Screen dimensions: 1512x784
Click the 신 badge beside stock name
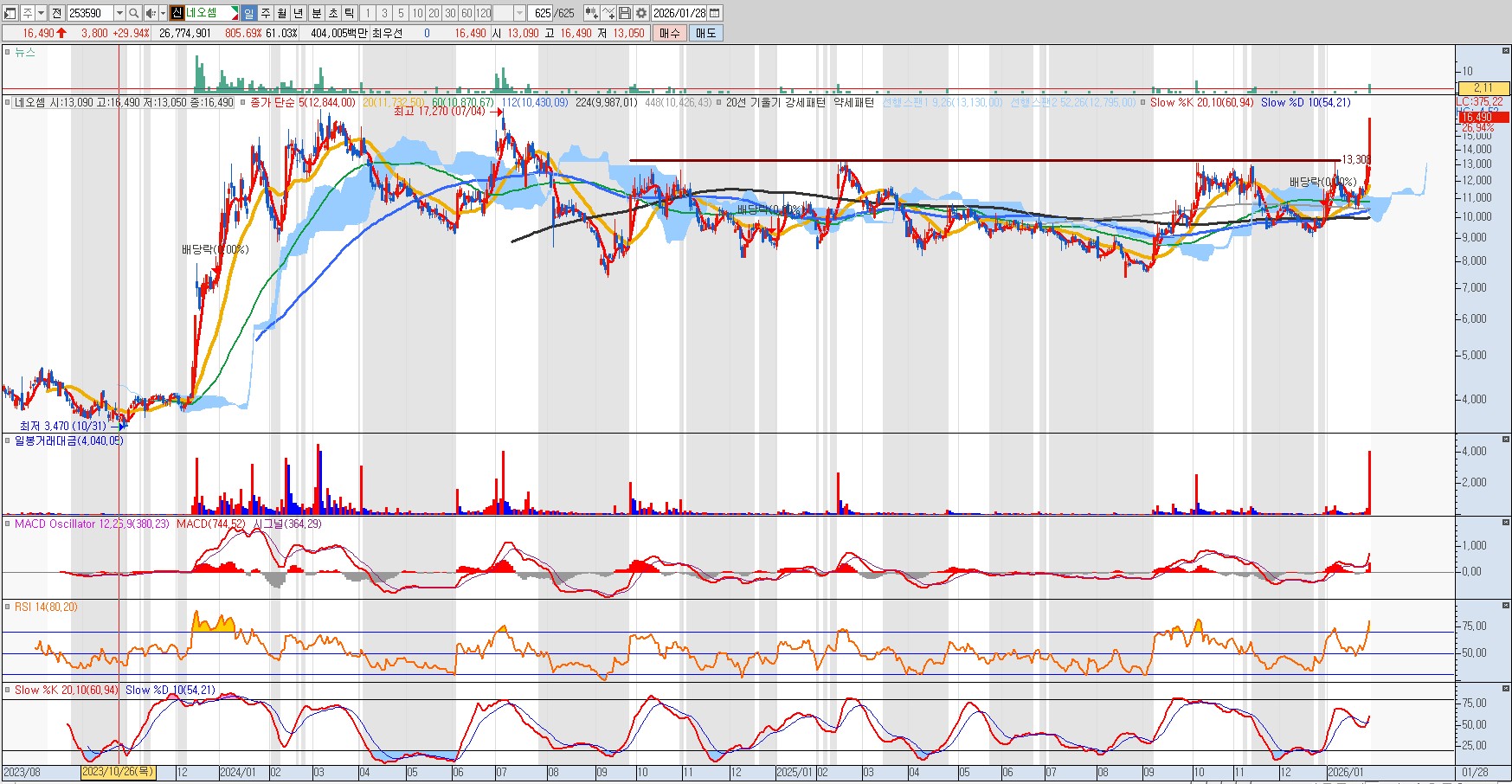[x=177, y=13]
